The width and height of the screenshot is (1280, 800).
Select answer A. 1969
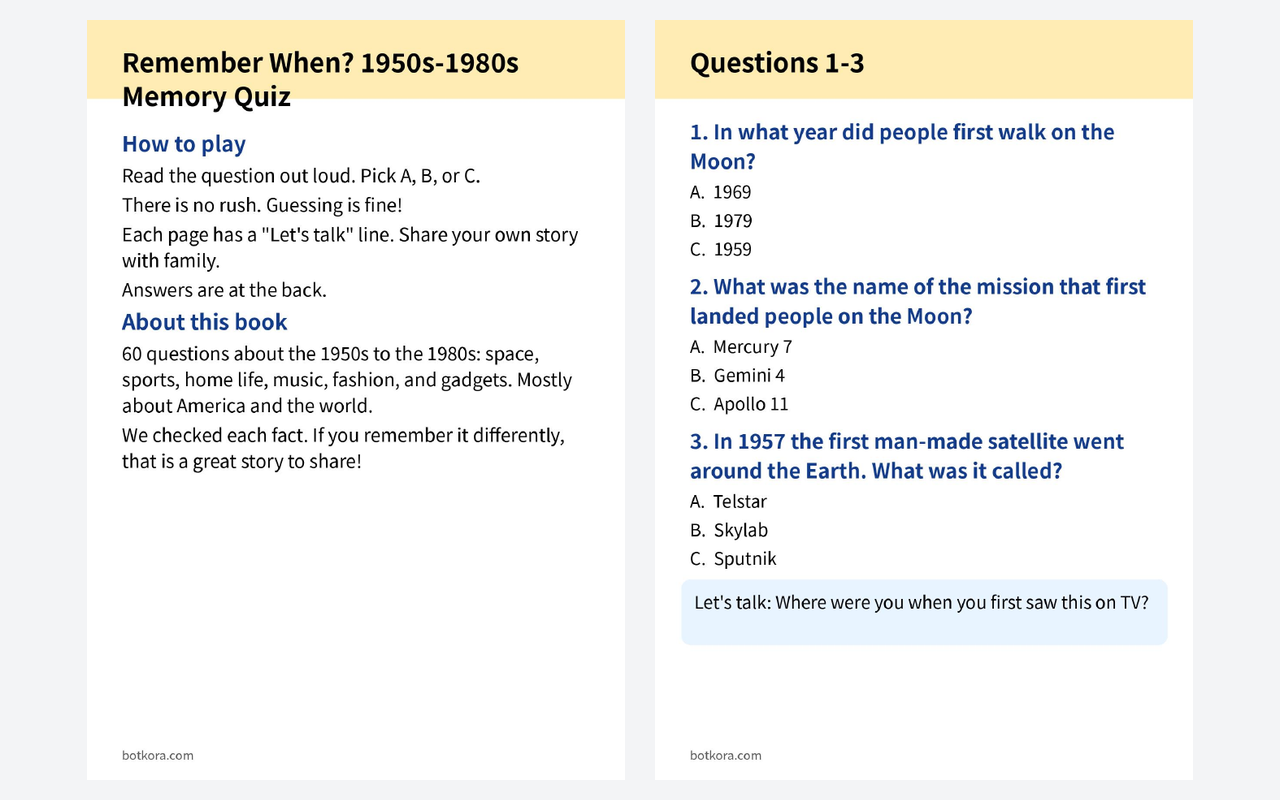tap(720, 192)
